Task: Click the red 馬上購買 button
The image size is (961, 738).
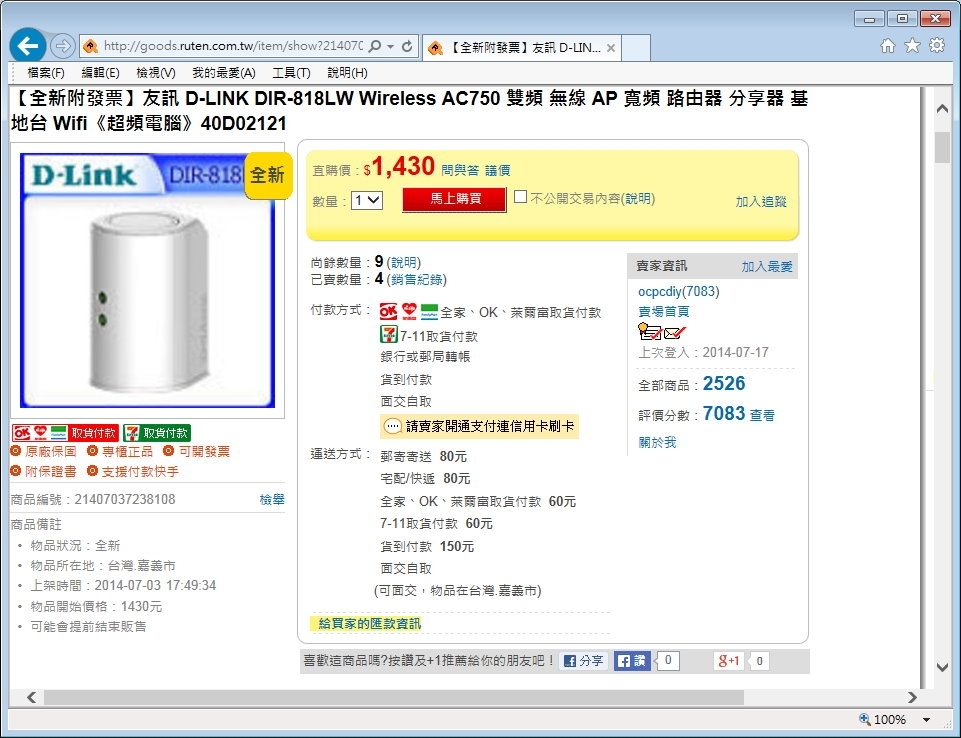Action: 454,199
